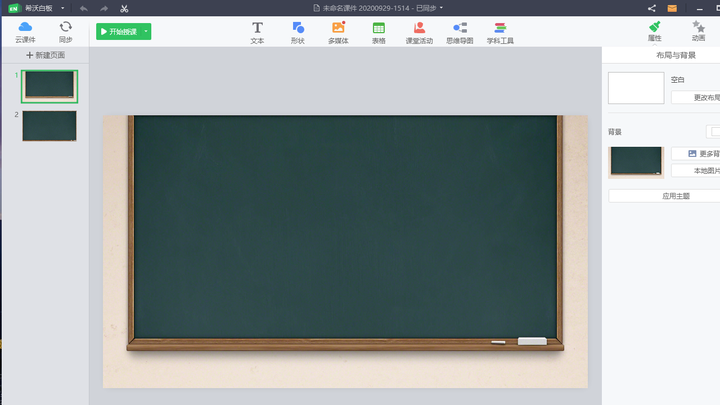Add a page with 新建页面
The image size is (720, 405).
coord(45,55)
